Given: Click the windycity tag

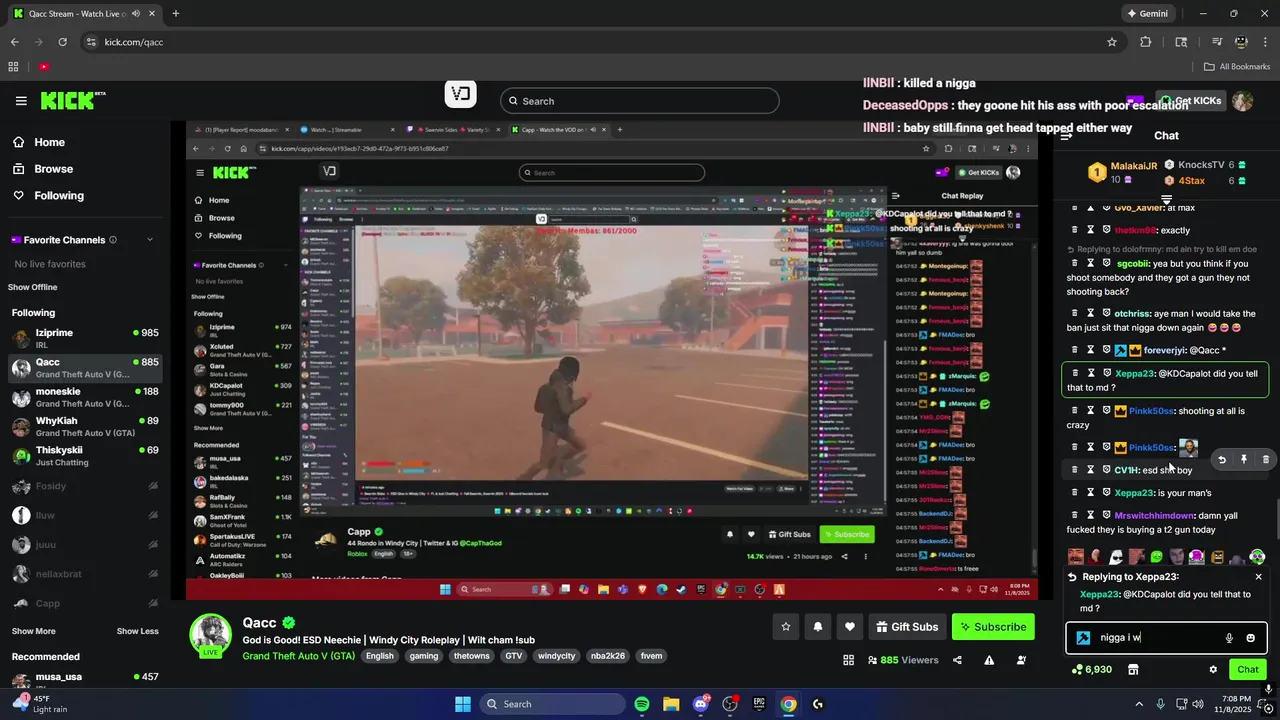Looking at the screenshot, I should [x=557, y=656].
